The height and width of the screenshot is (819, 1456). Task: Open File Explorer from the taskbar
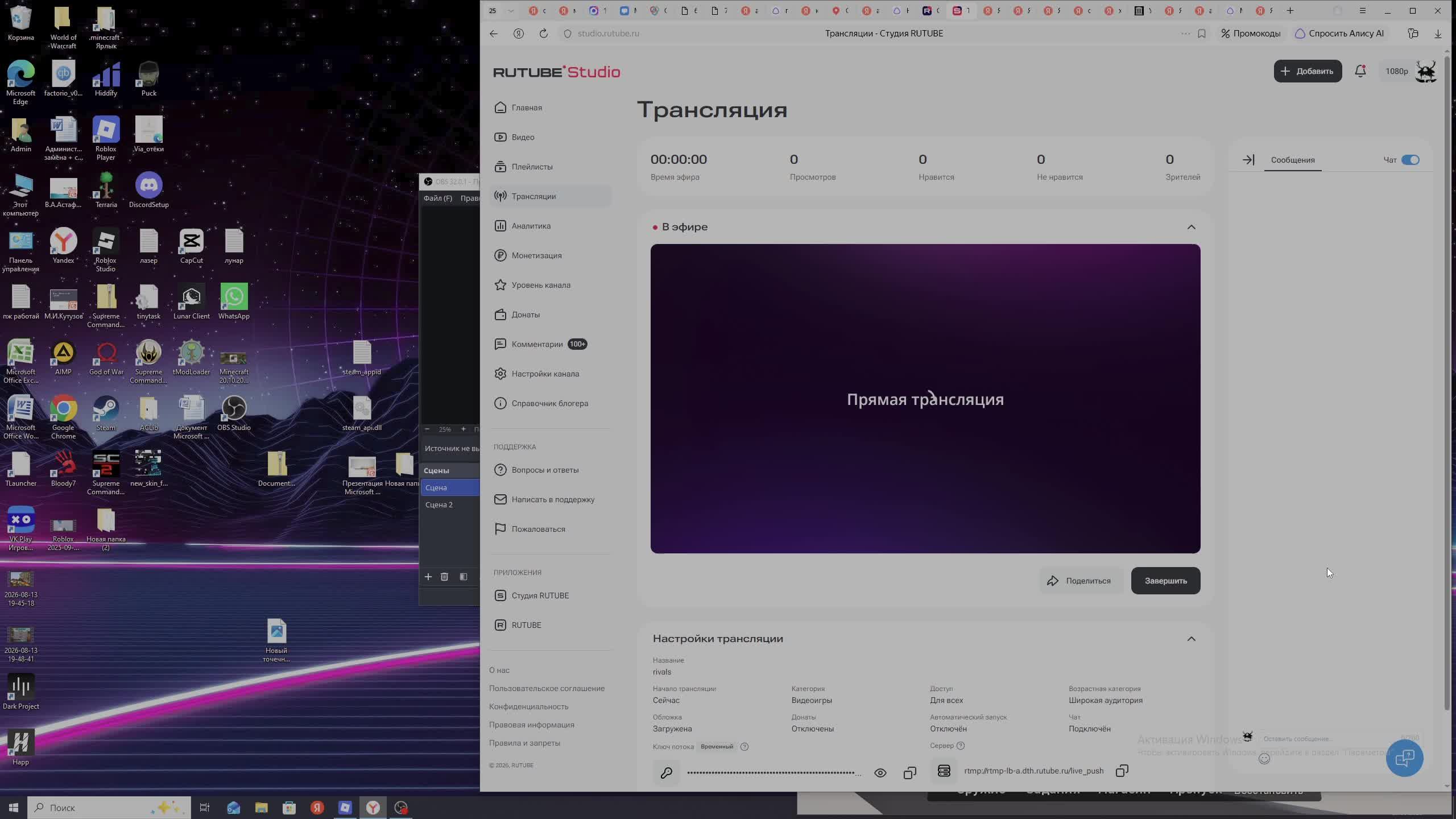coord(261,808)
